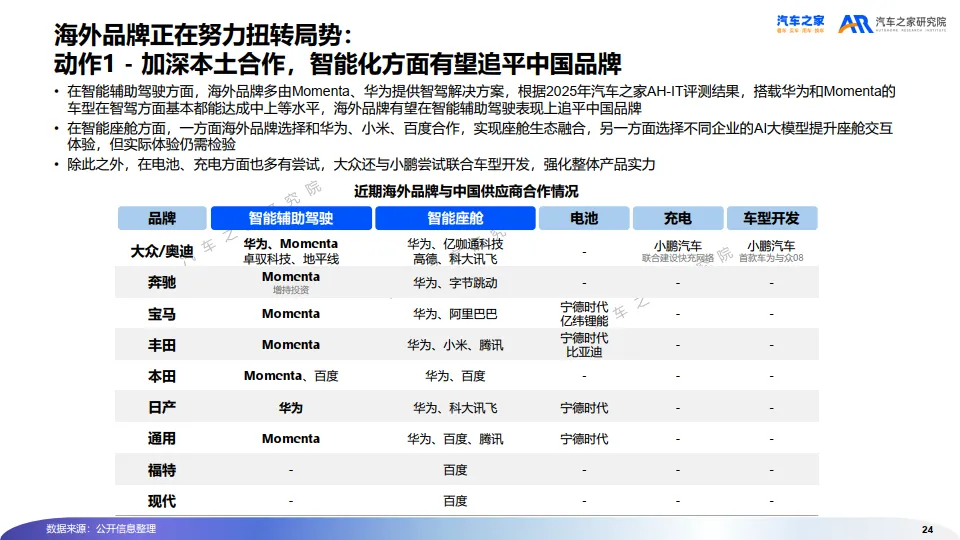Click 华为、百度、腾讯 in the 通用 row
Viewport: 960px width, 540px height.
455,439
